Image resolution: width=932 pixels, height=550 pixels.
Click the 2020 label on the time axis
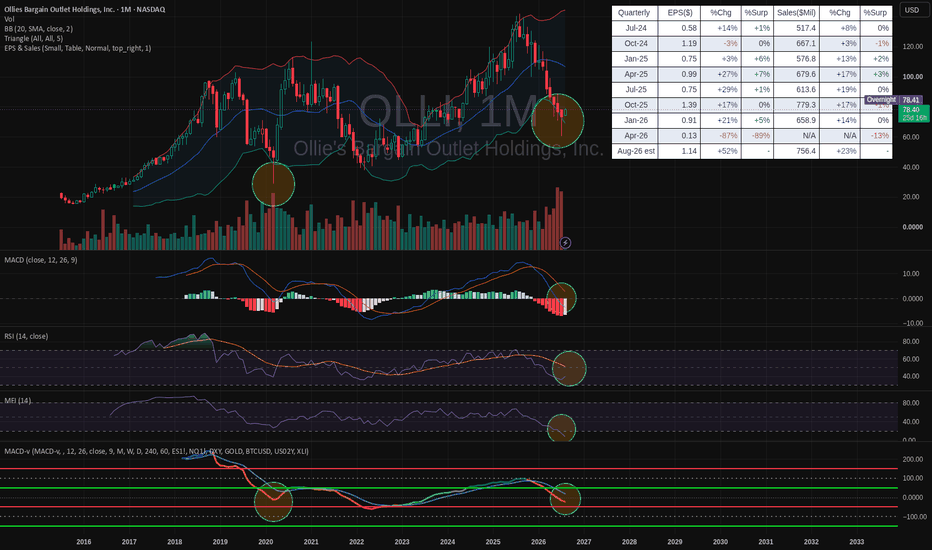265,542
